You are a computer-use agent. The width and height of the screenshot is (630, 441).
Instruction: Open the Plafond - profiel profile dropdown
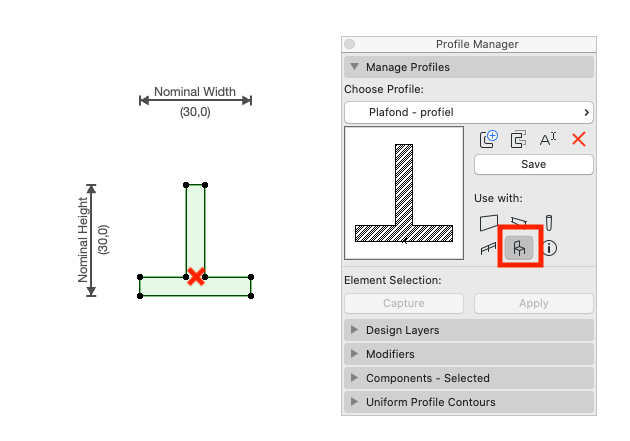tap(468, 112)
